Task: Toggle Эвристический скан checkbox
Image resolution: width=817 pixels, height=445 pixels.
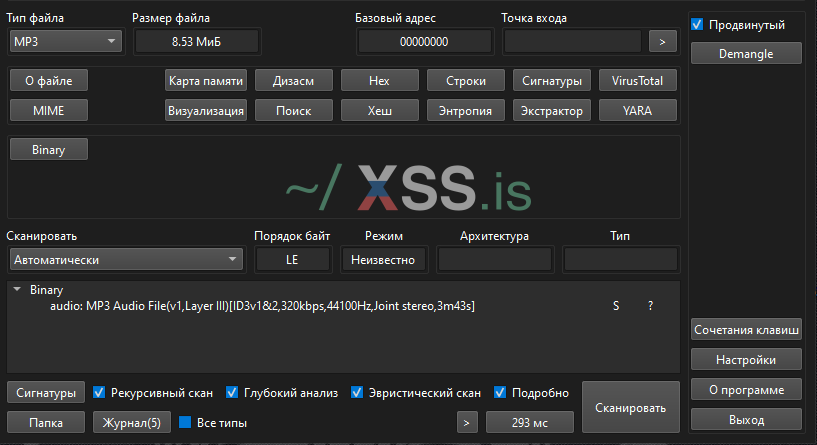Action: (x=356, y=392)
